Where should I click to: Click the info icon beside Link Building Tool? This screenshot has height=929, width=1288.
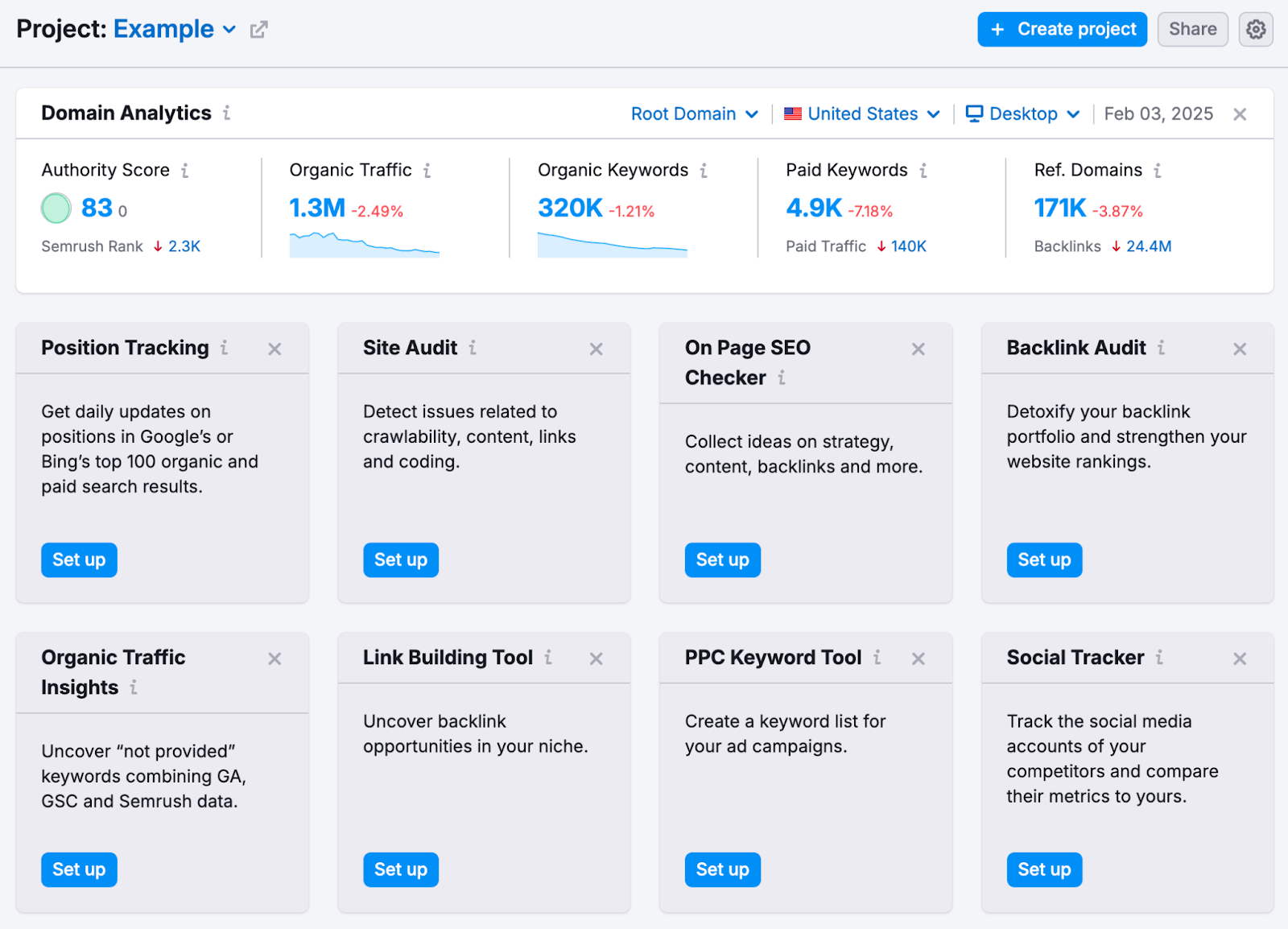pyautogui.click(x=550, y=657)
